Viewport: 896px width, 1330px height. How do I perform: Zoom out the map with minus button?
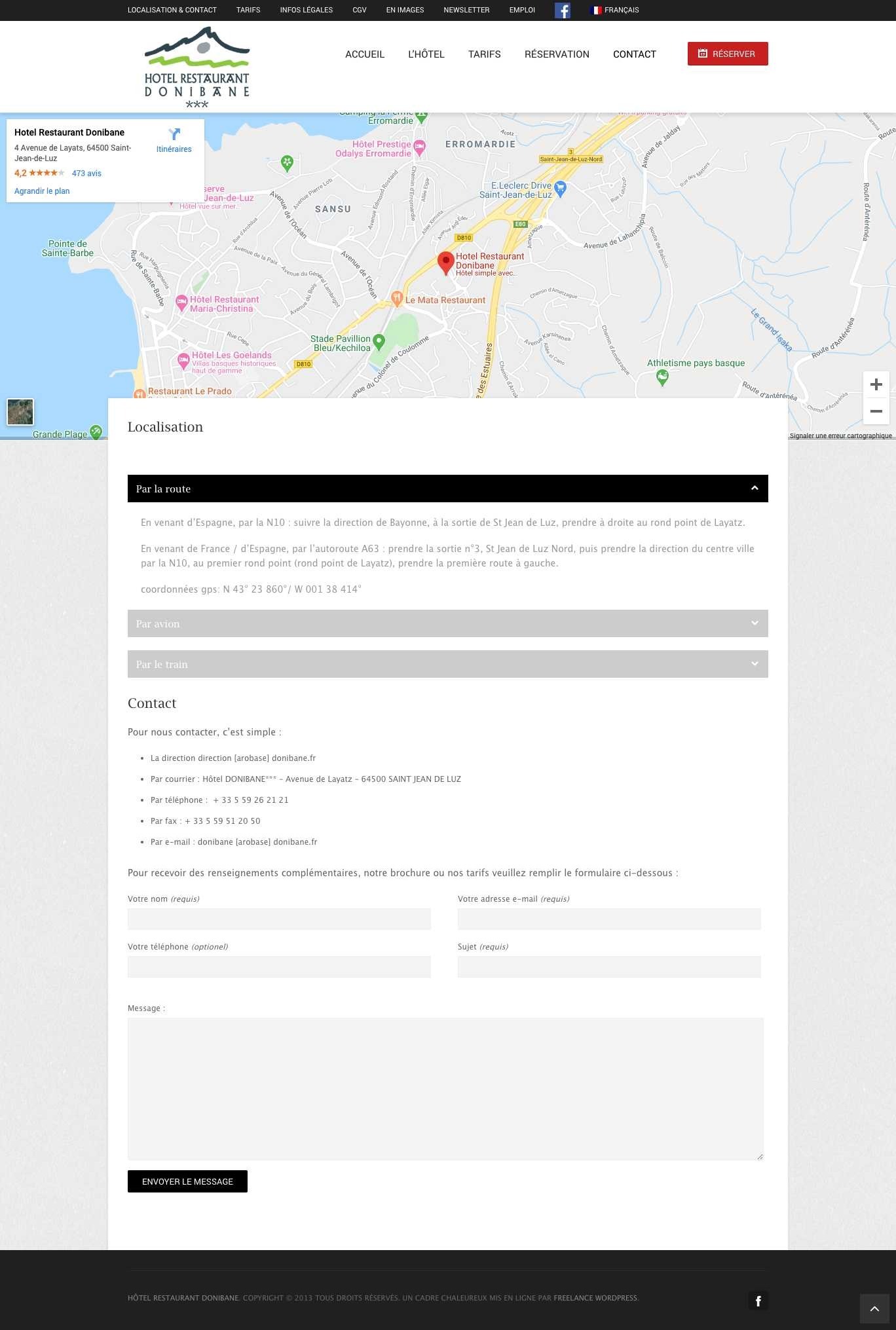(x=876, y=411)
